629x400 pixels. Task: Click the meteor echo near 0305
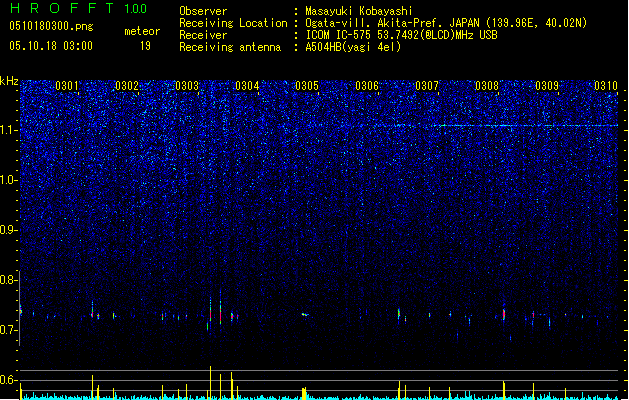305,315
